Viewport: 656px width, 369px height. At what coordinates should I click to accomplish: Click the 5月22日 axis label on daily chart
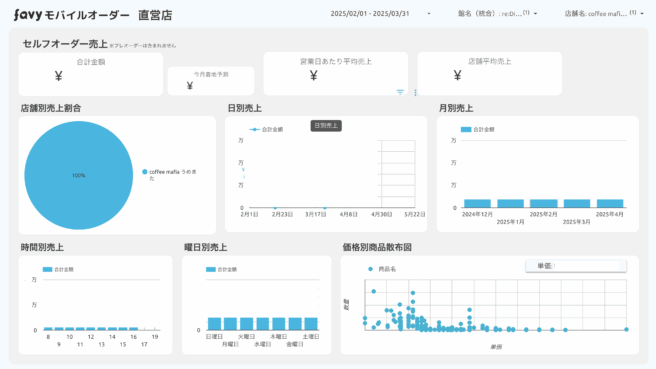point(415,214)
